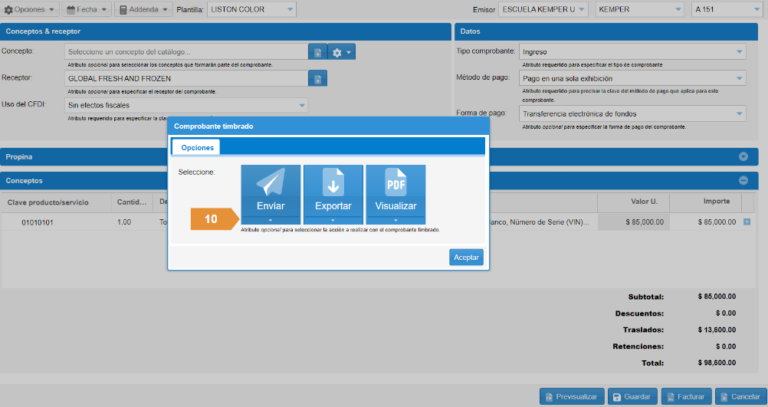This screenshot has width=768, height=407.
Task: Collapse the Conceptos panel
Action: 743,180
